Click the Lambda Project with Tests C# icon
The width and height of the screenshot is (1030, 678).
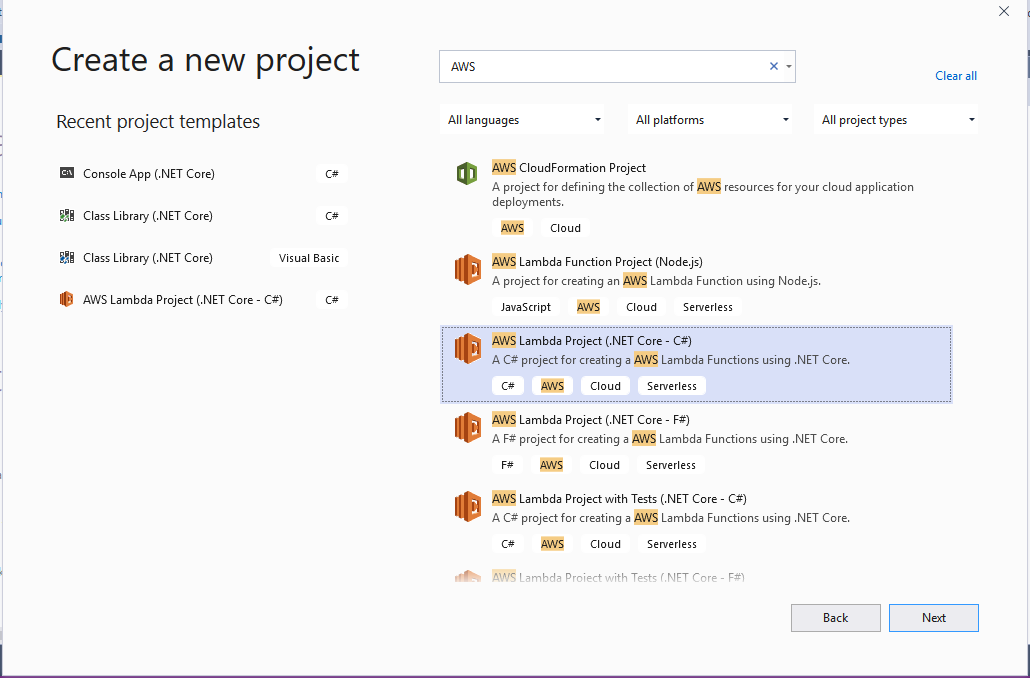(x=467, y=506)
